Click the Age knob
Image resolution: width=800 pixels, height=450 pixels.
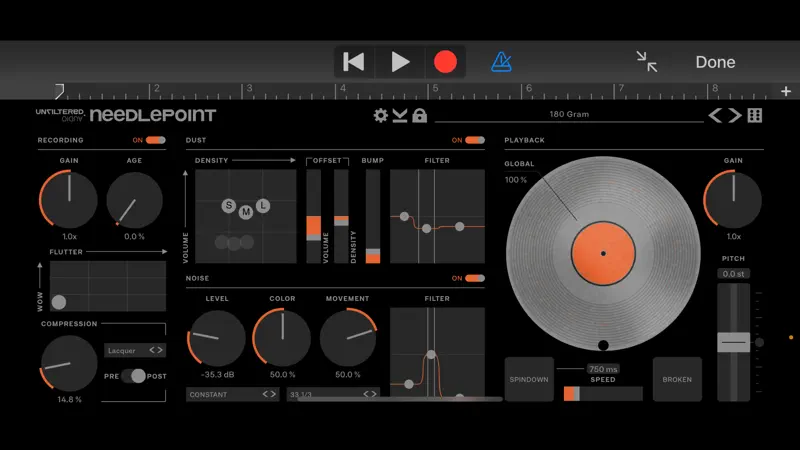(x=134, y=200)
